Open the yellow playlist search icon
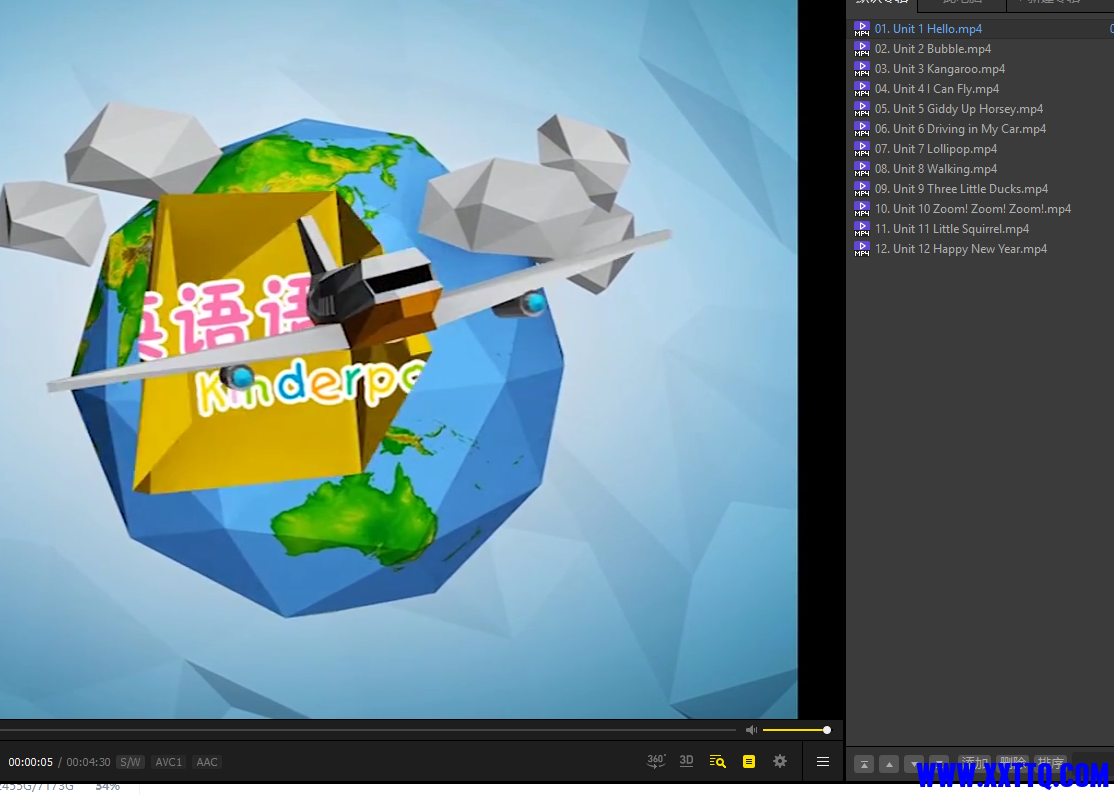 click(718, 762)
